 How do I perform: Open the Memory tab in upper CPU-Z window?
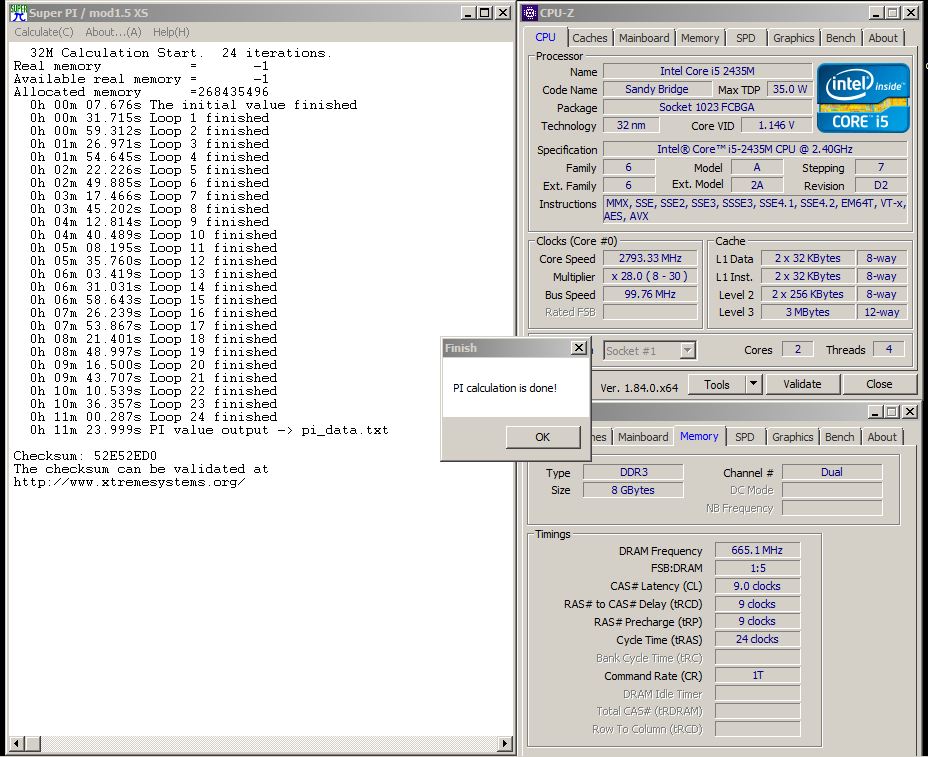coord(700,38)
